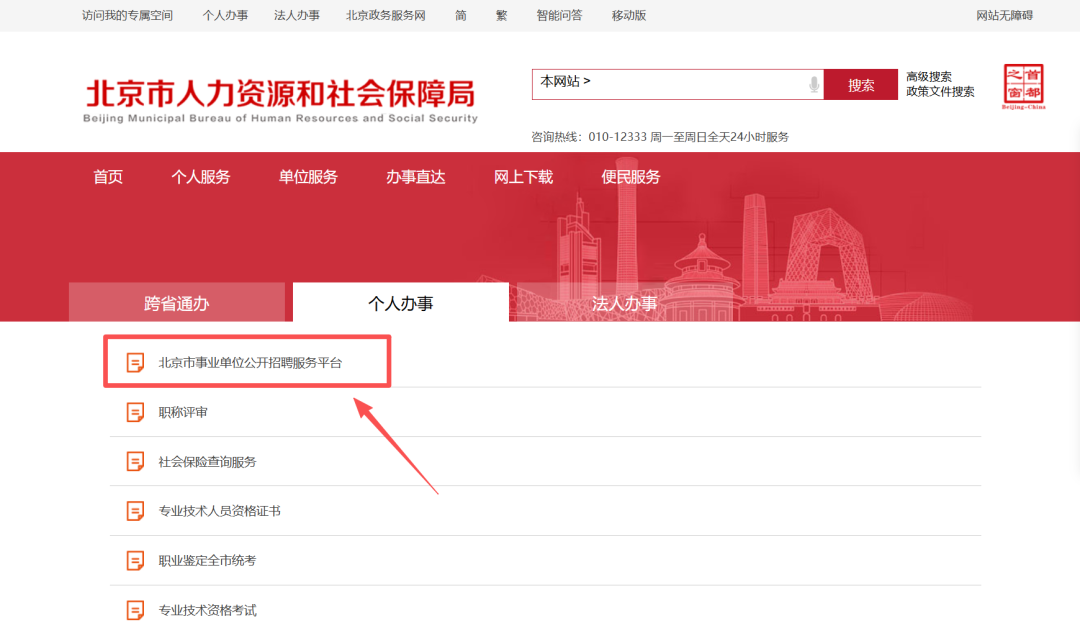Click document icon beside 专业技术人员资格证书

[136, 511]
